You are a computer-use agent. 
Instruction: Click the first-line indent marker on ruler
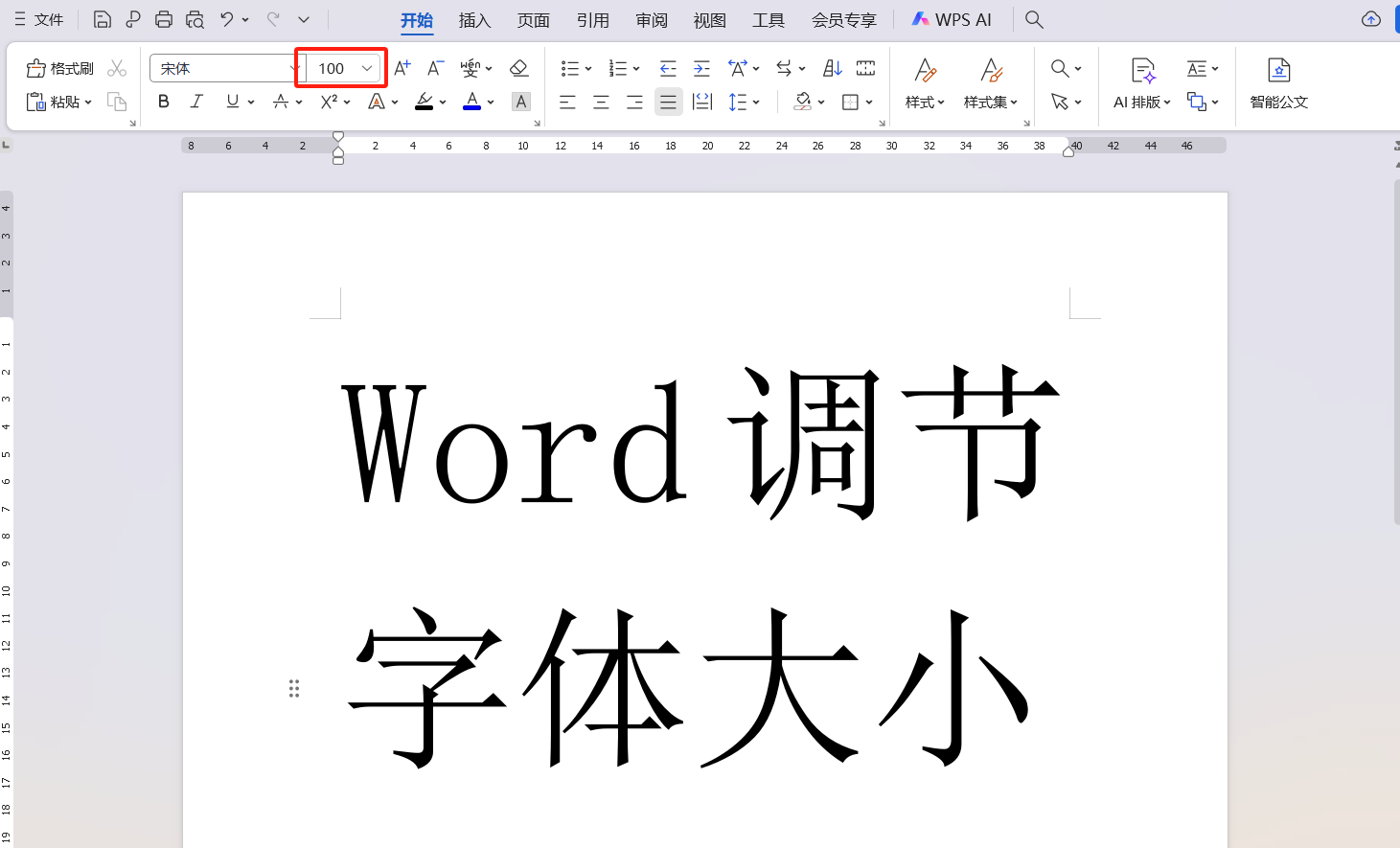coord(338,138)
